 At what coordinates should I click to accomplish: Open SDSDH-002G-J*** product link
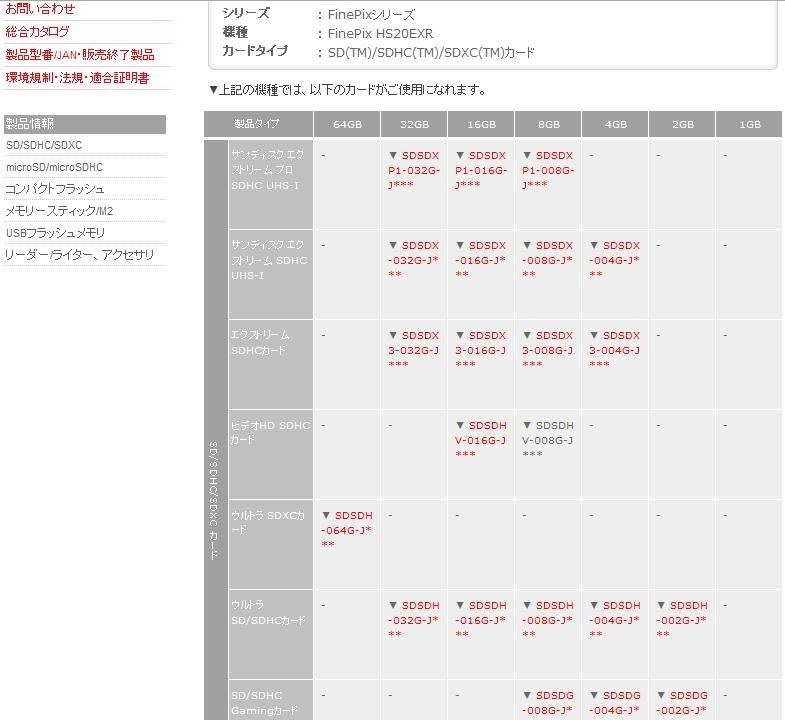tap(682, 620)
